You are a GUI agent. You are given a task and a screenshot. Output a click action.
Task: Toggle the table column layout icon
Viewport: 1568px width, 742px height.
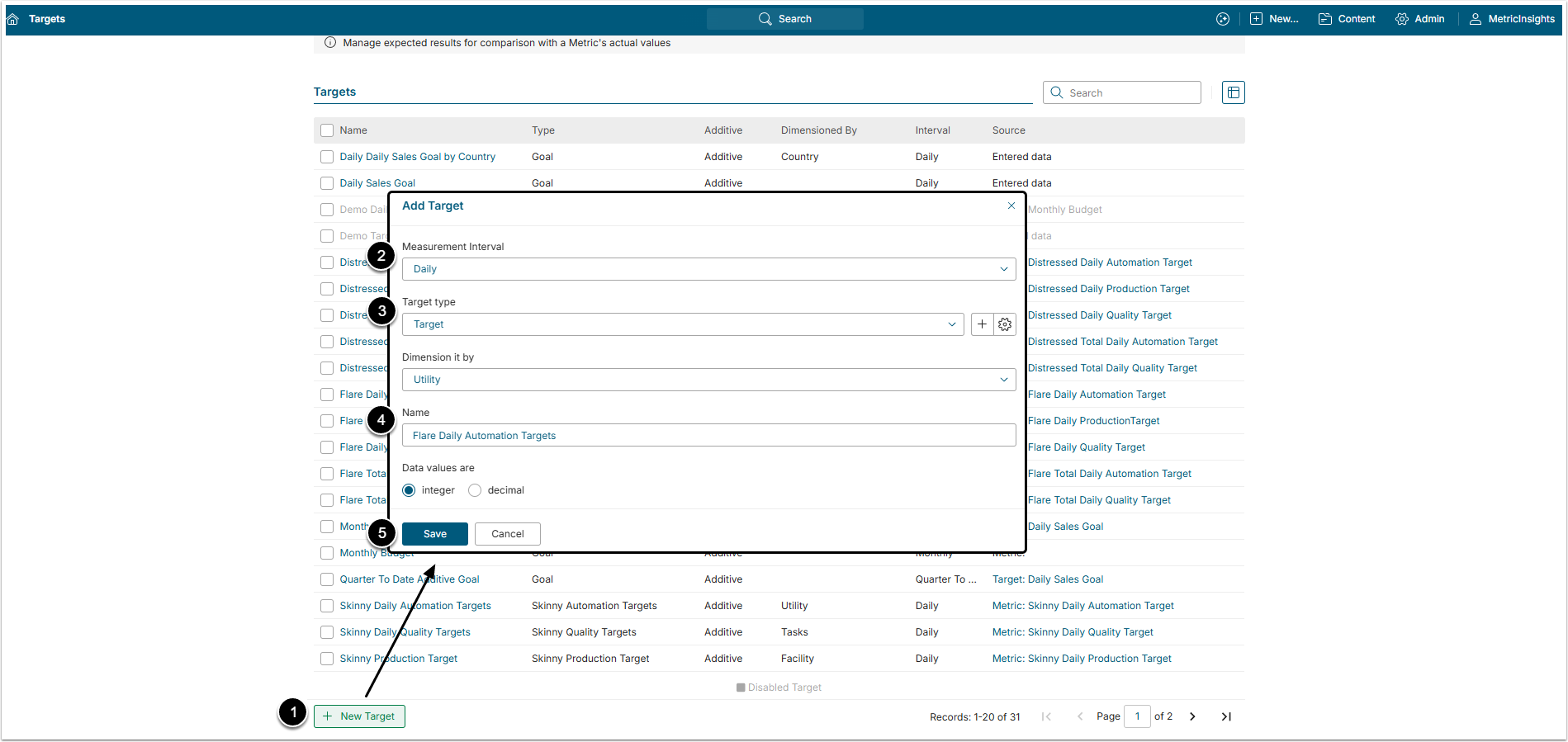click(1233, 92)
